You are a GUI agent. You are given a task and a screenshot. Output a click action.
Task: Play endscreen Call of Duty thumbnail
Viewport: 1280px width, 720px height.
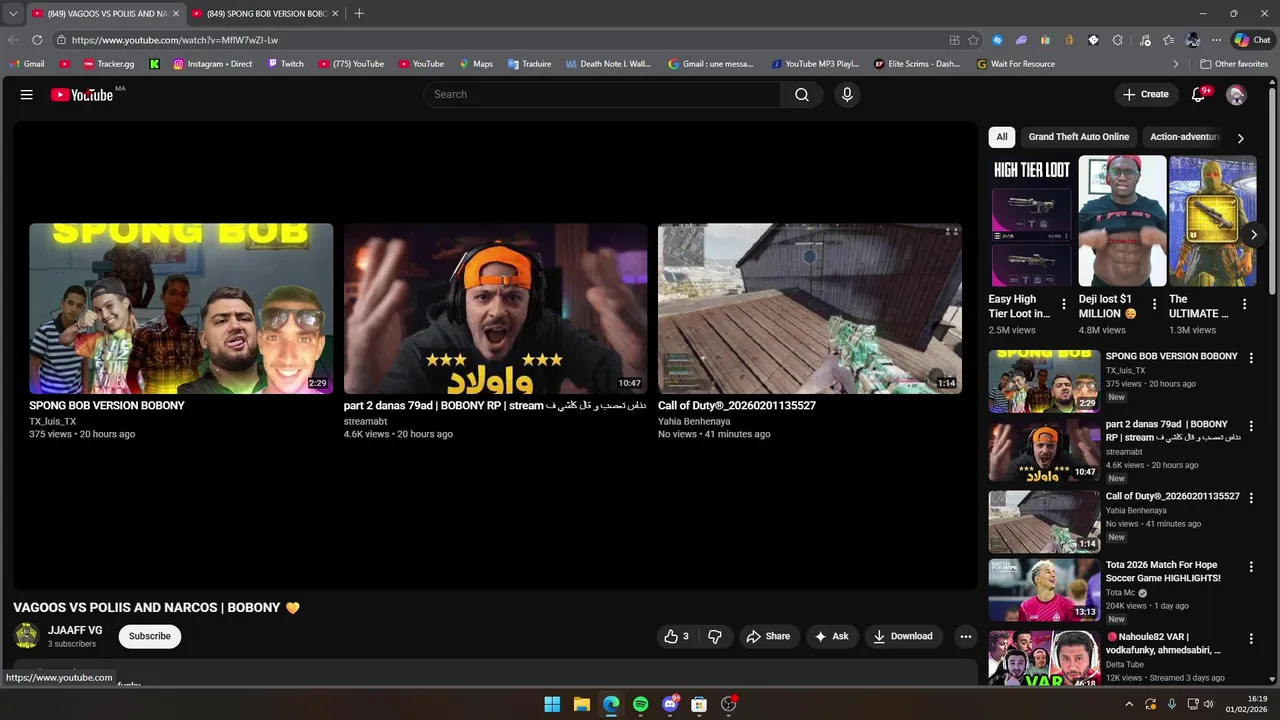(810, 308)
